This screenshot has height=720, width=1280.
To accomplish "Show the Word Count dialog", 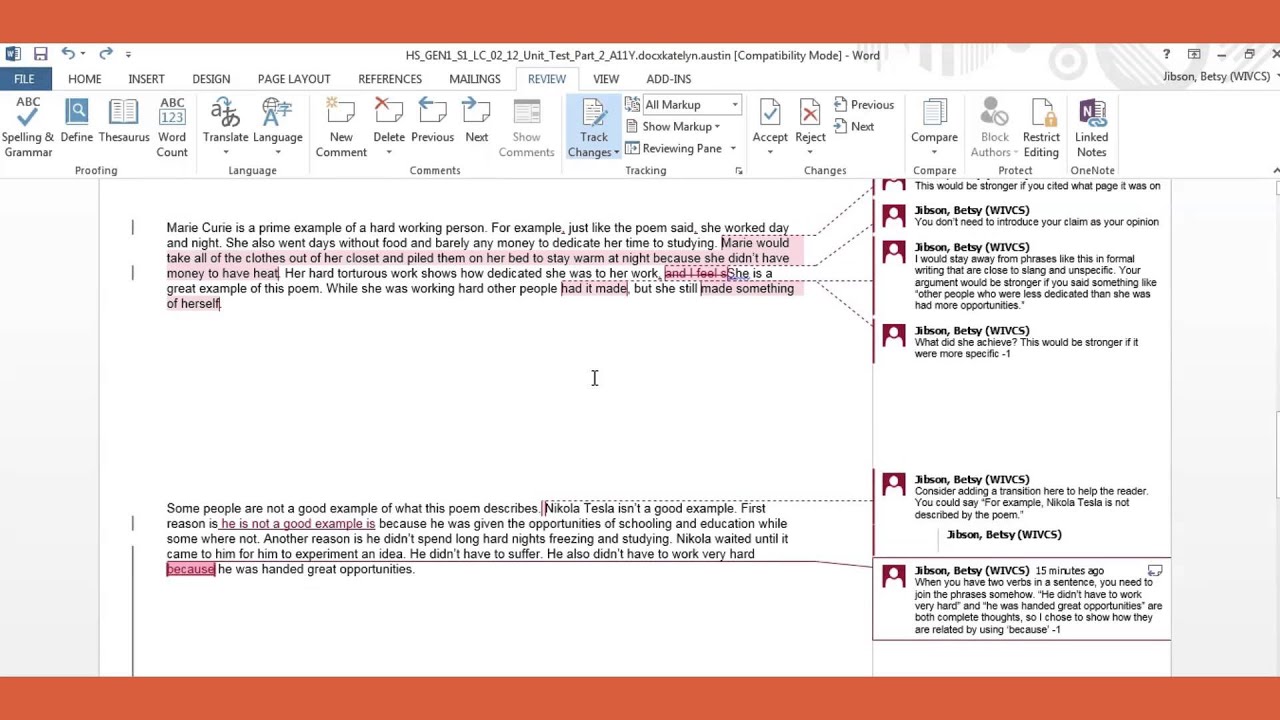I will (x=172, y=127).
